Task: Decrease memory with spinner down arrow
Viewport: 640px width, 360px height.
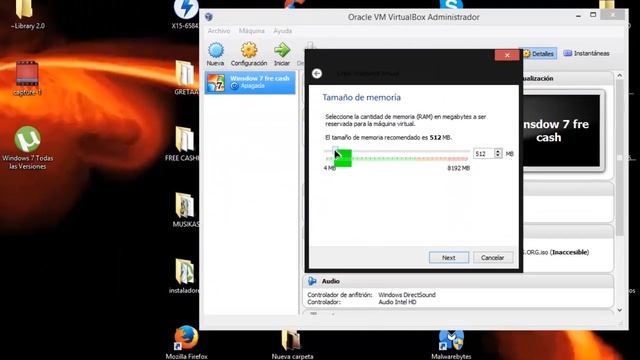Action: pos(498,156)
